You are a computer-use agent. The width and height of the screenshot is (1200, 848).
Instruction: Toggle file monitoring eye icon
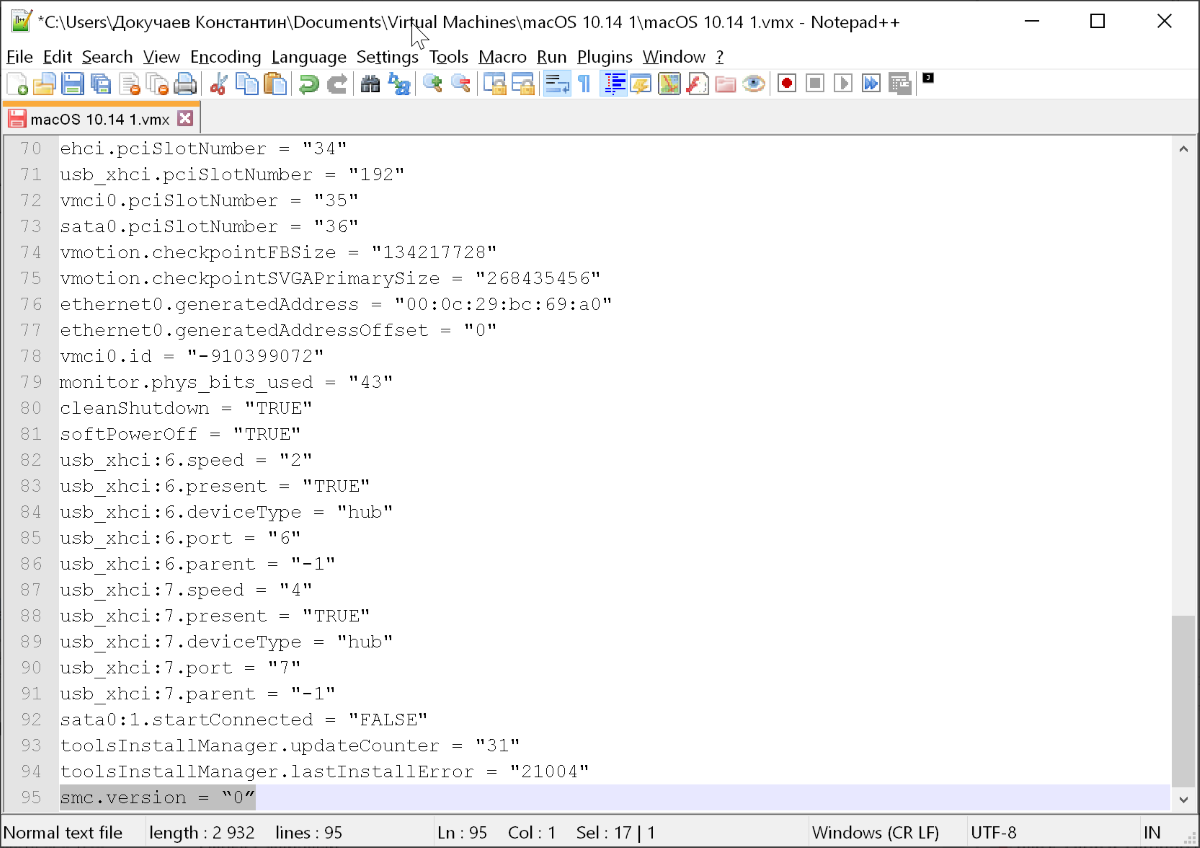point(753,84)
